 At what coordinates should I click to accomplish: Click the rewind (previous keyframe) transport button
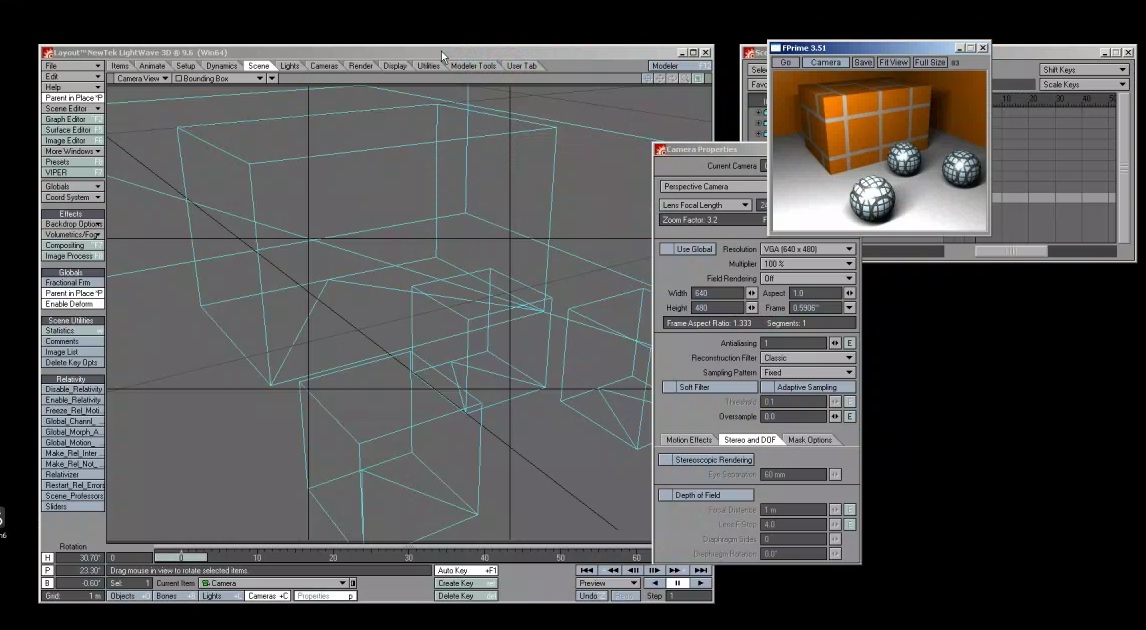tap(612, 570)
